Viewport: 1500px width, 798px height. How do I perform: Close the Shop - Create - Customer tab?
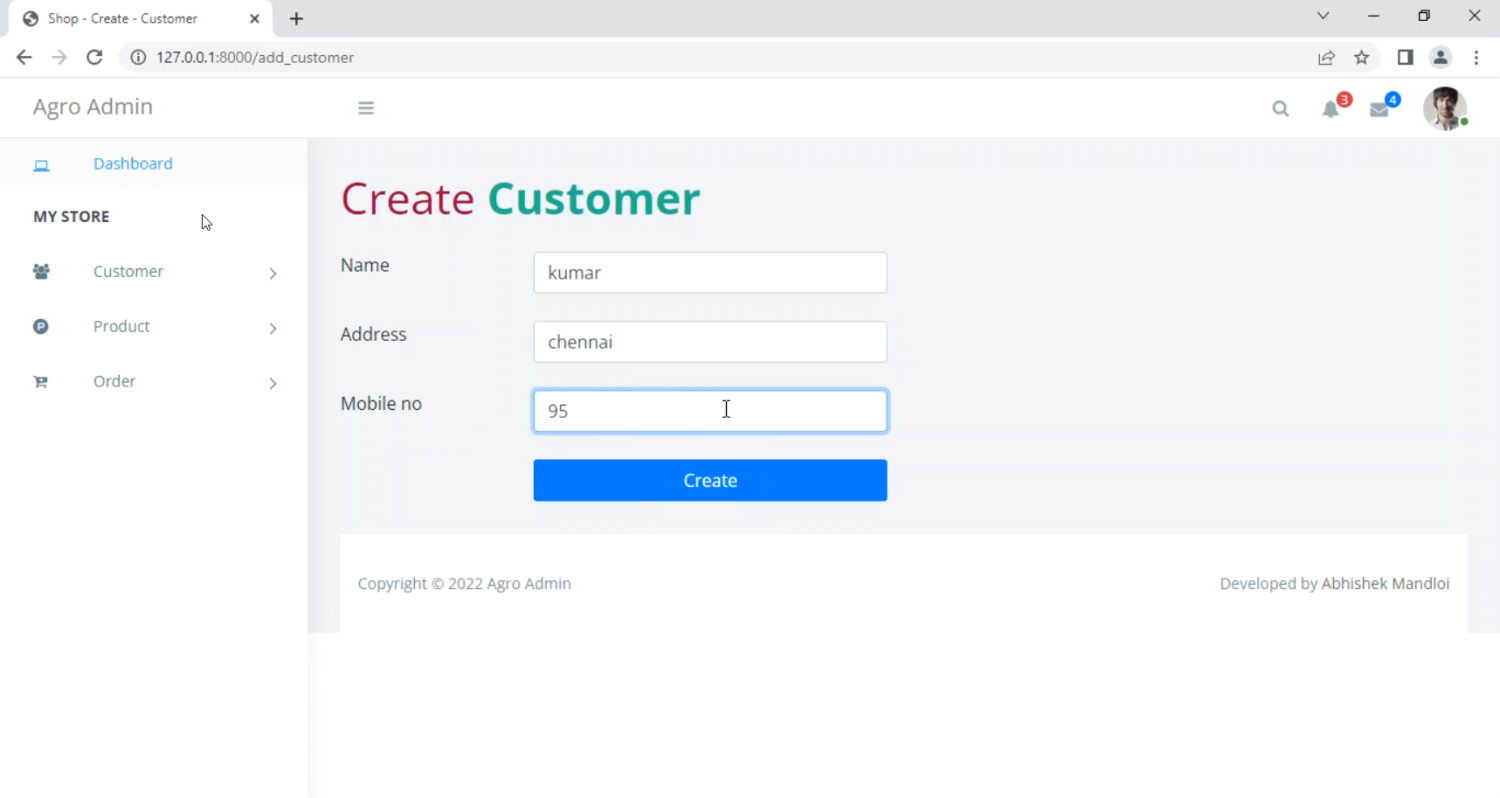click(254, 18)
